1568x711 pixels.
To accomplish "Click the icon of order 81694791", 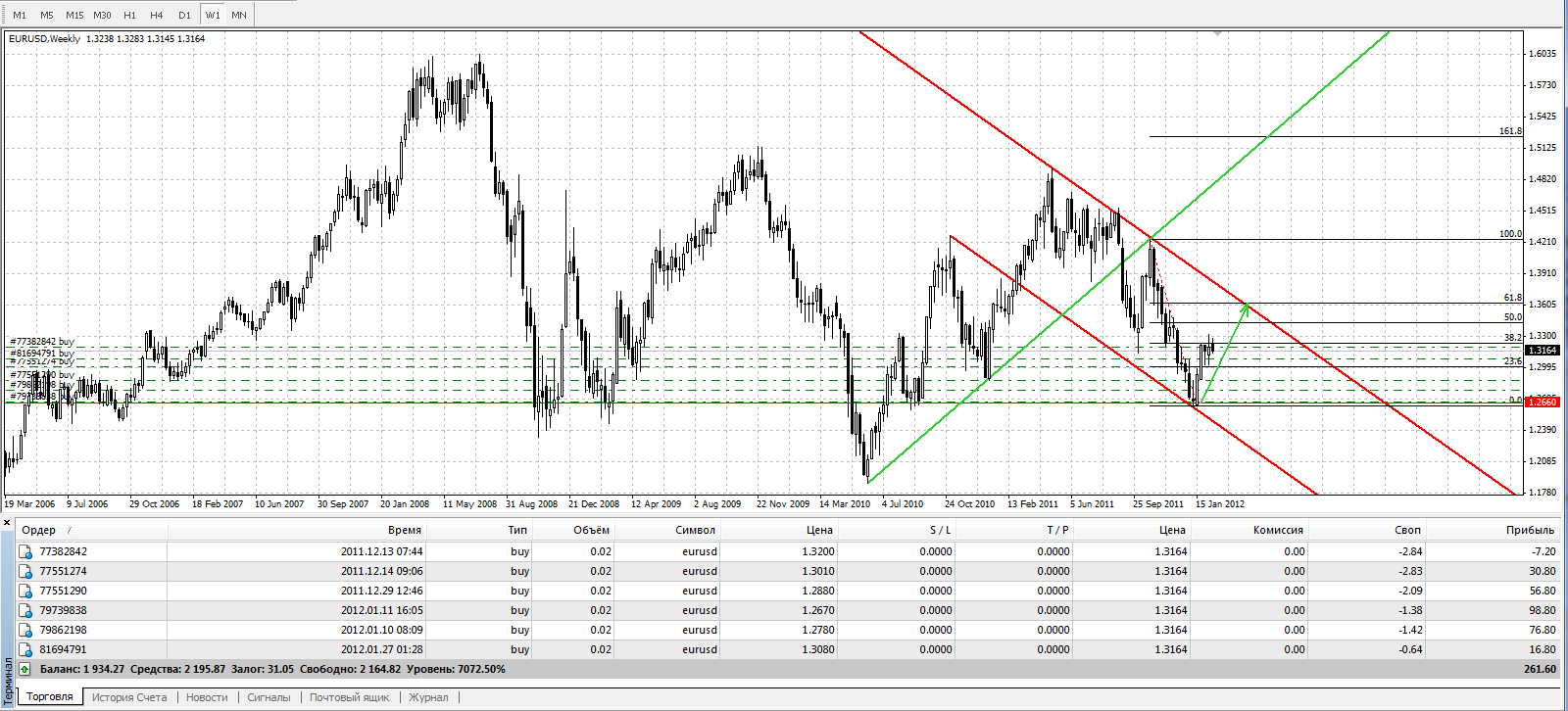I will pos(26,650).
